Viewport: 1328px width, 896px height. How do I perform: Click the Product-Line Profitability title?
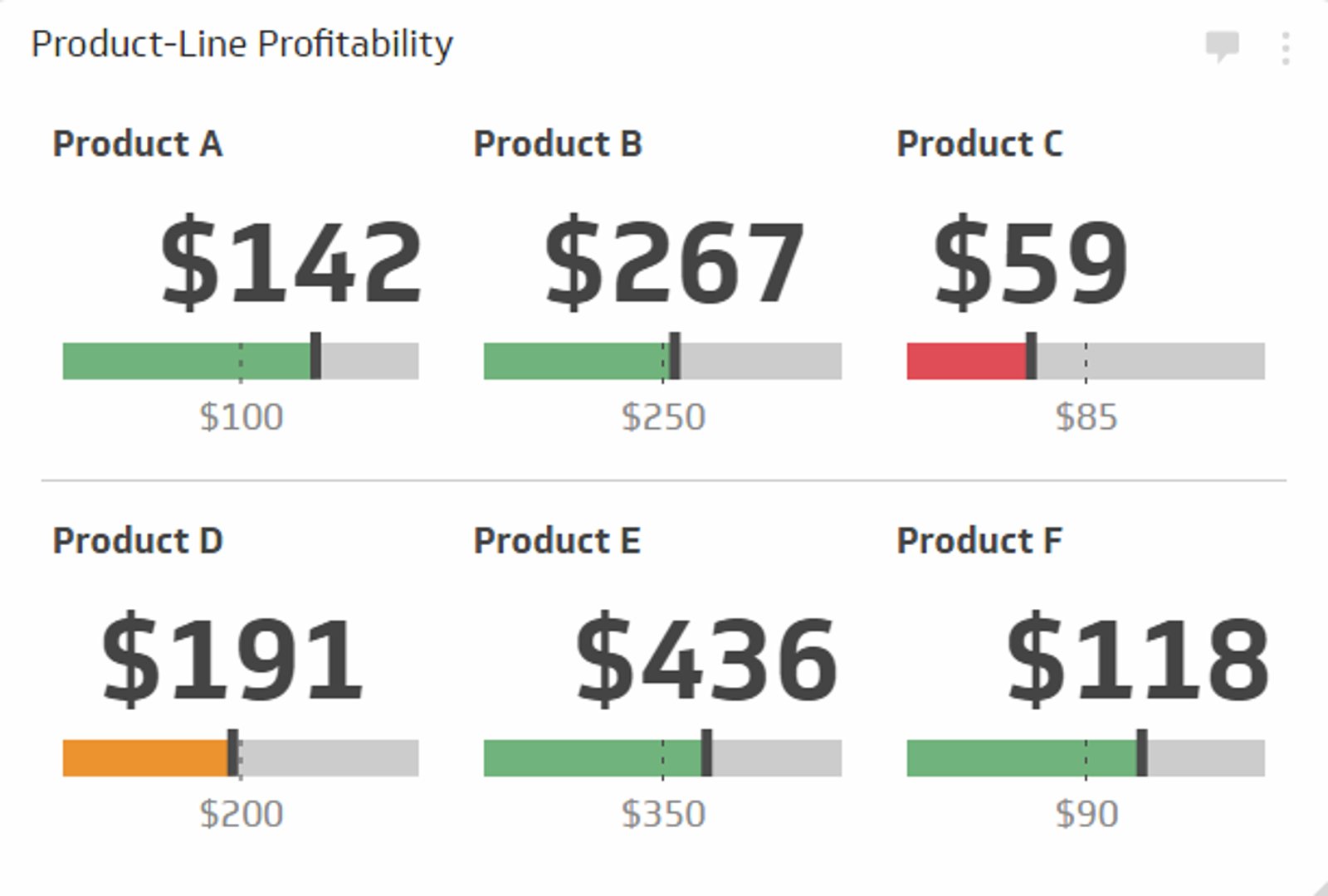pyautogui.click(x=242, y=46)
